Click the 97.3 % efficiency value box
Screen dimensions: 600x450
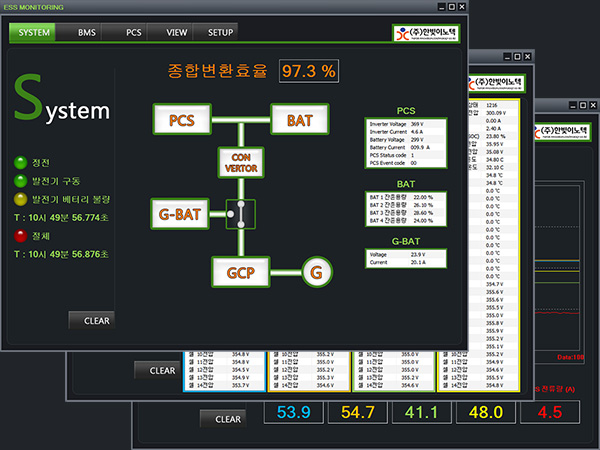pyautogui.click(x=308, y=70)
